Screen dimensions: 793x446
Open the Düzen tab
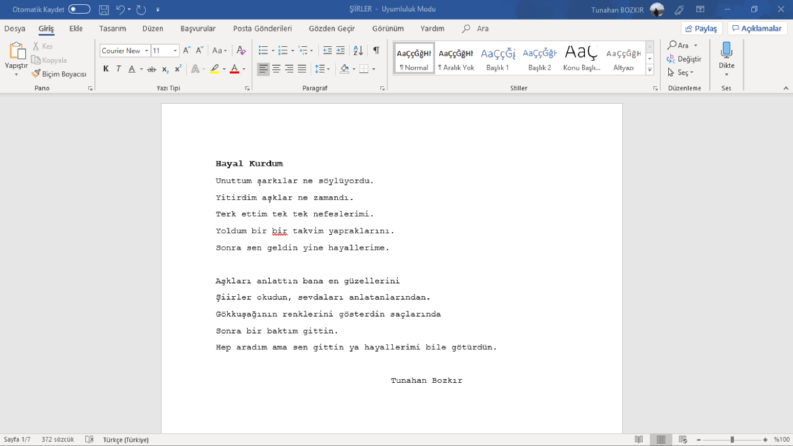pos(152,28)
